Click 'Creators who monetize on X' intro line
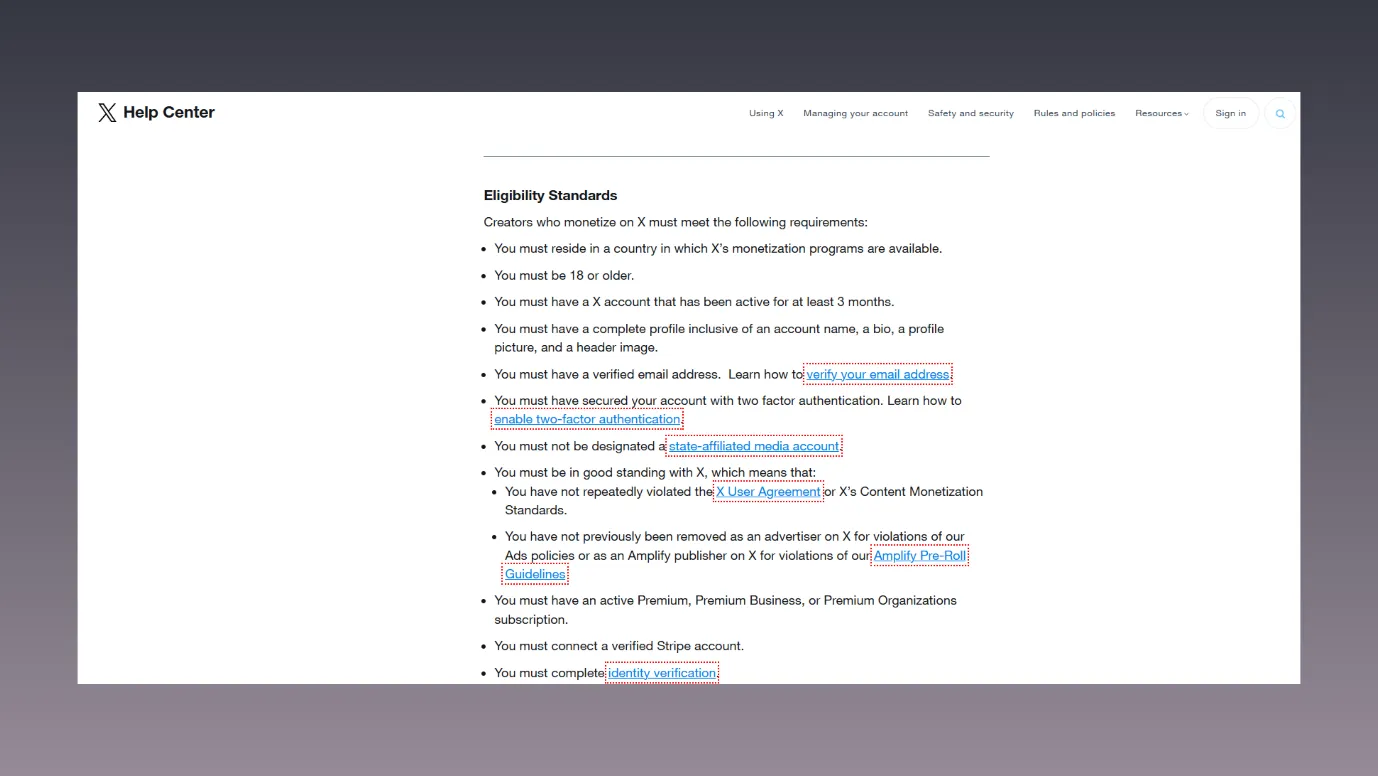The height and width of the screenshot is (776, 1378). 675,223
